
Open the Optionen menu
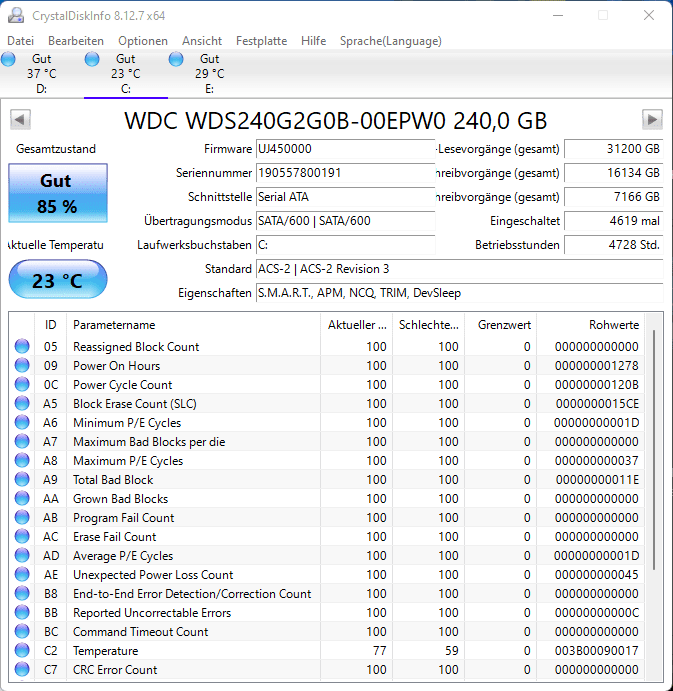143,41
